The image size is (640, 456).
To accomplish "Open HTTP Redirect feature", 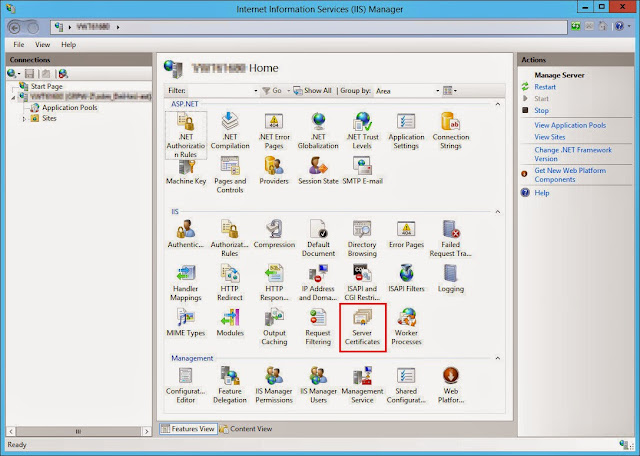I will [x=230, y=282].
